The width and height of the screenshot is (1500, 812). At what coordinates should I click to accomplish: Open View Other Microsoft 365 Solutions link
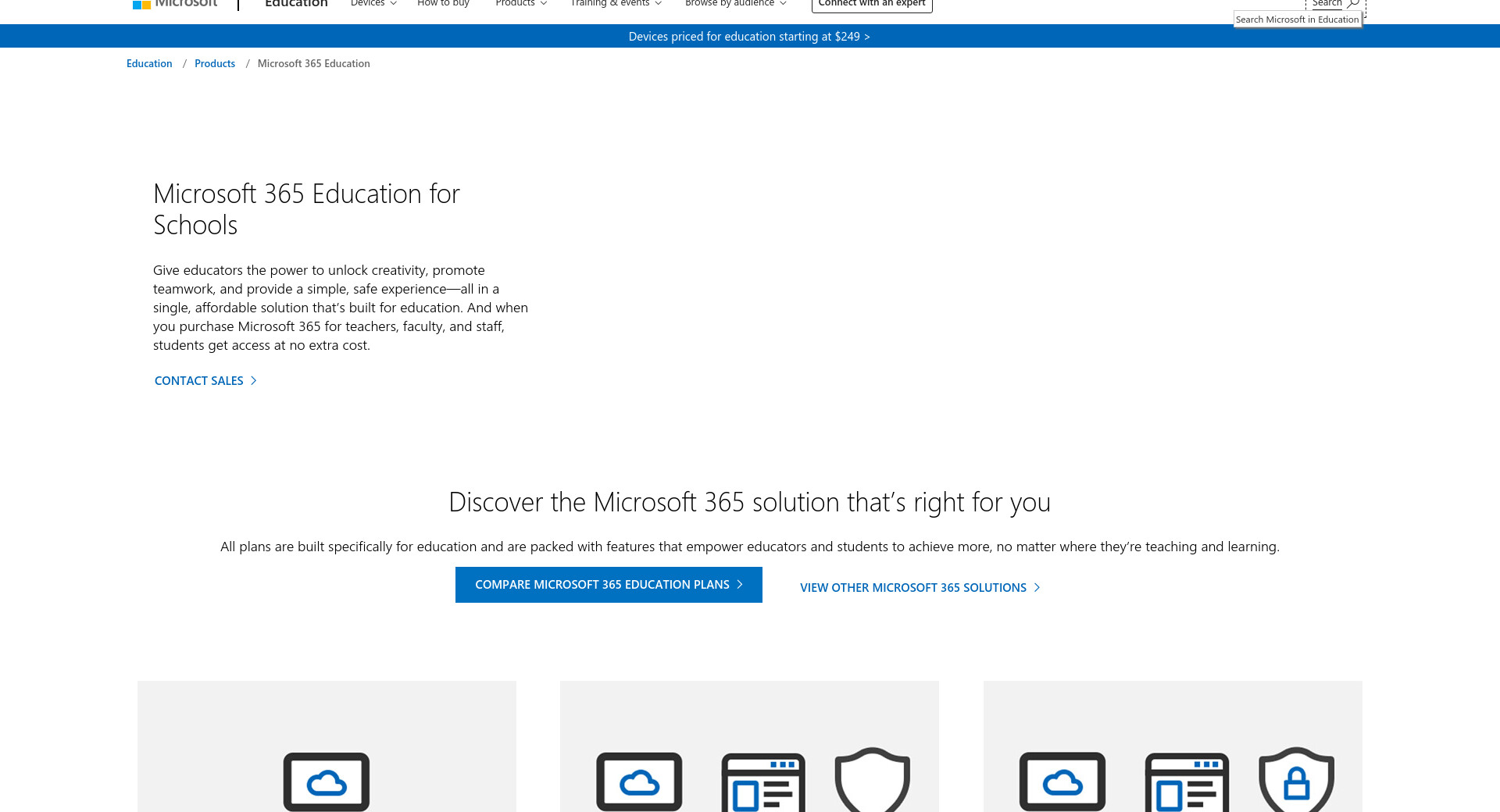coord(920,588)
